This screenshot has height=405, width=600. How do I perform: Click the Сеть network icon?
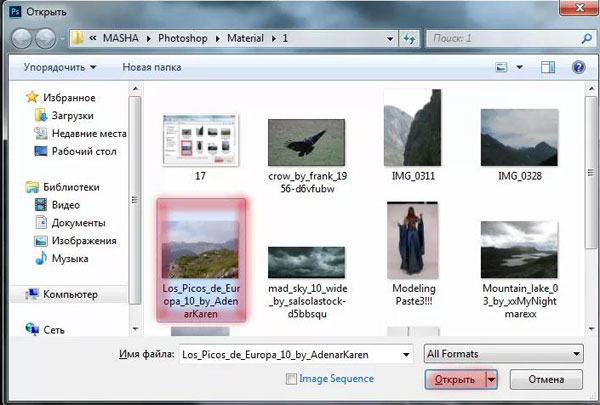[32, 329]
